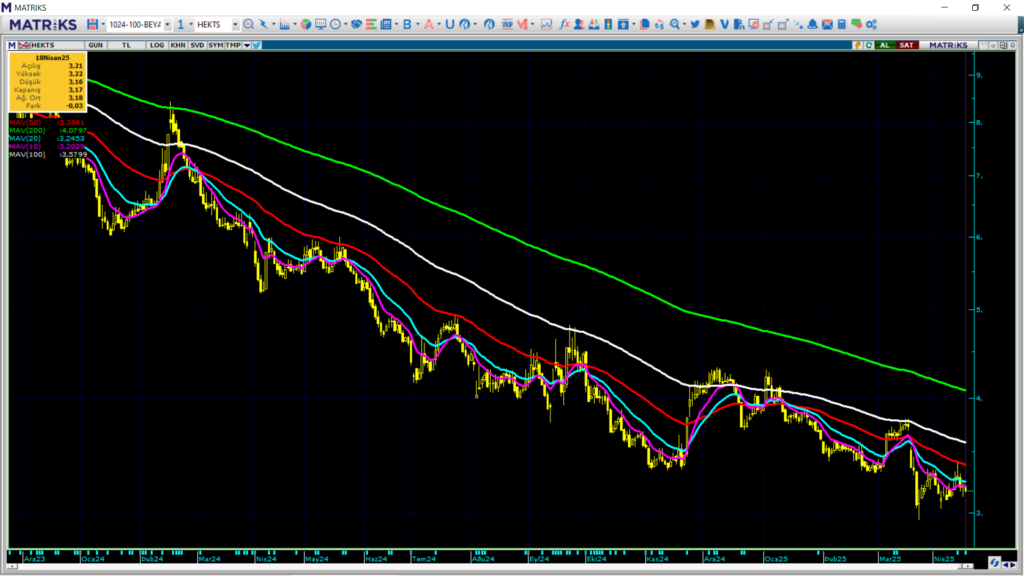Toggle LOG scale on chart
This screenshot has width=1024, height=576.
point(157,45)
